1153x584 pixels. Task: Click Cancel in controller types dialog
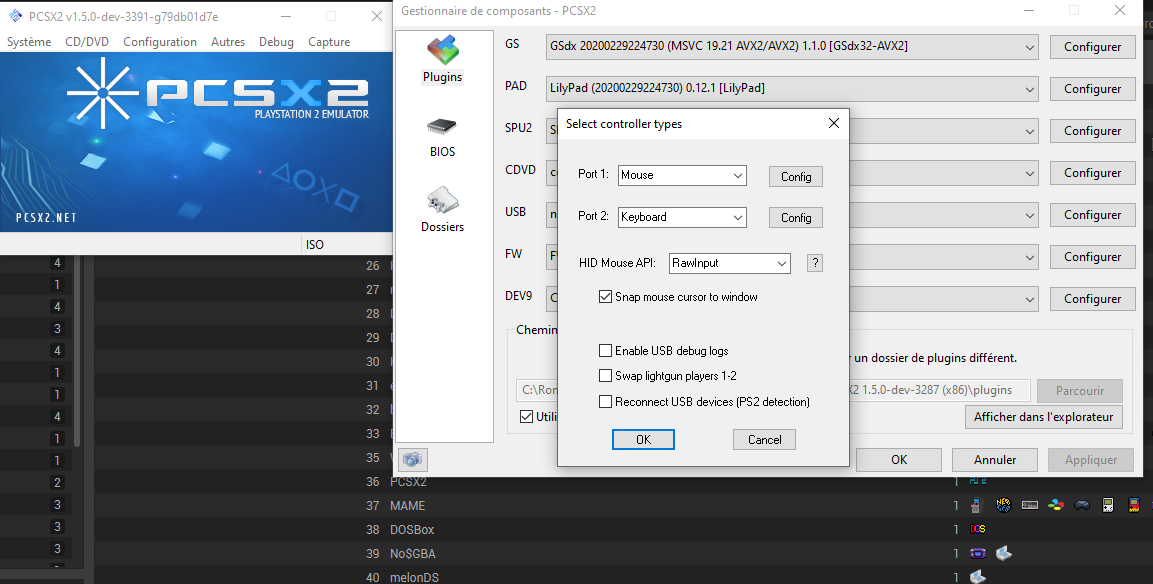point(764,439)
